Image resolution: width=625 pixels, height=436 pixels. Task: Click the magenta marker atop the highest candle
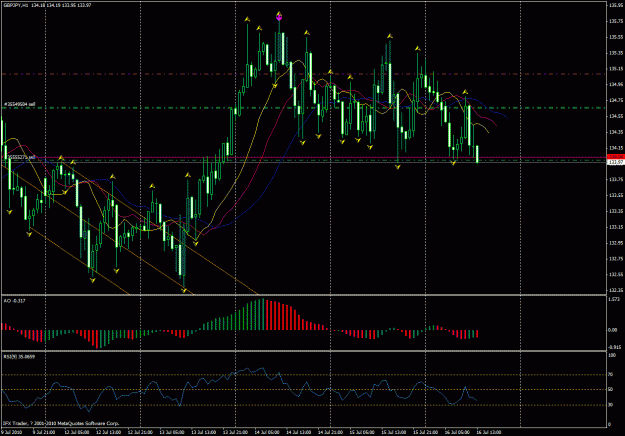tap(279, 17)
